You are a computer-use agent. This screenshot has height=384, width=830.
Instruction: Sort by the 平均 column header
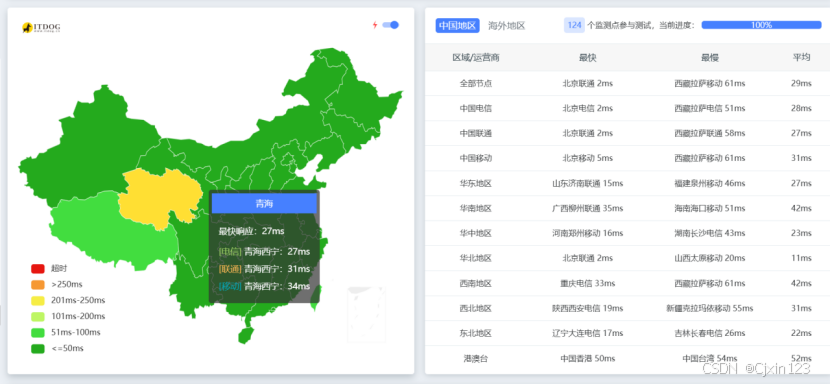pos(801,58)
